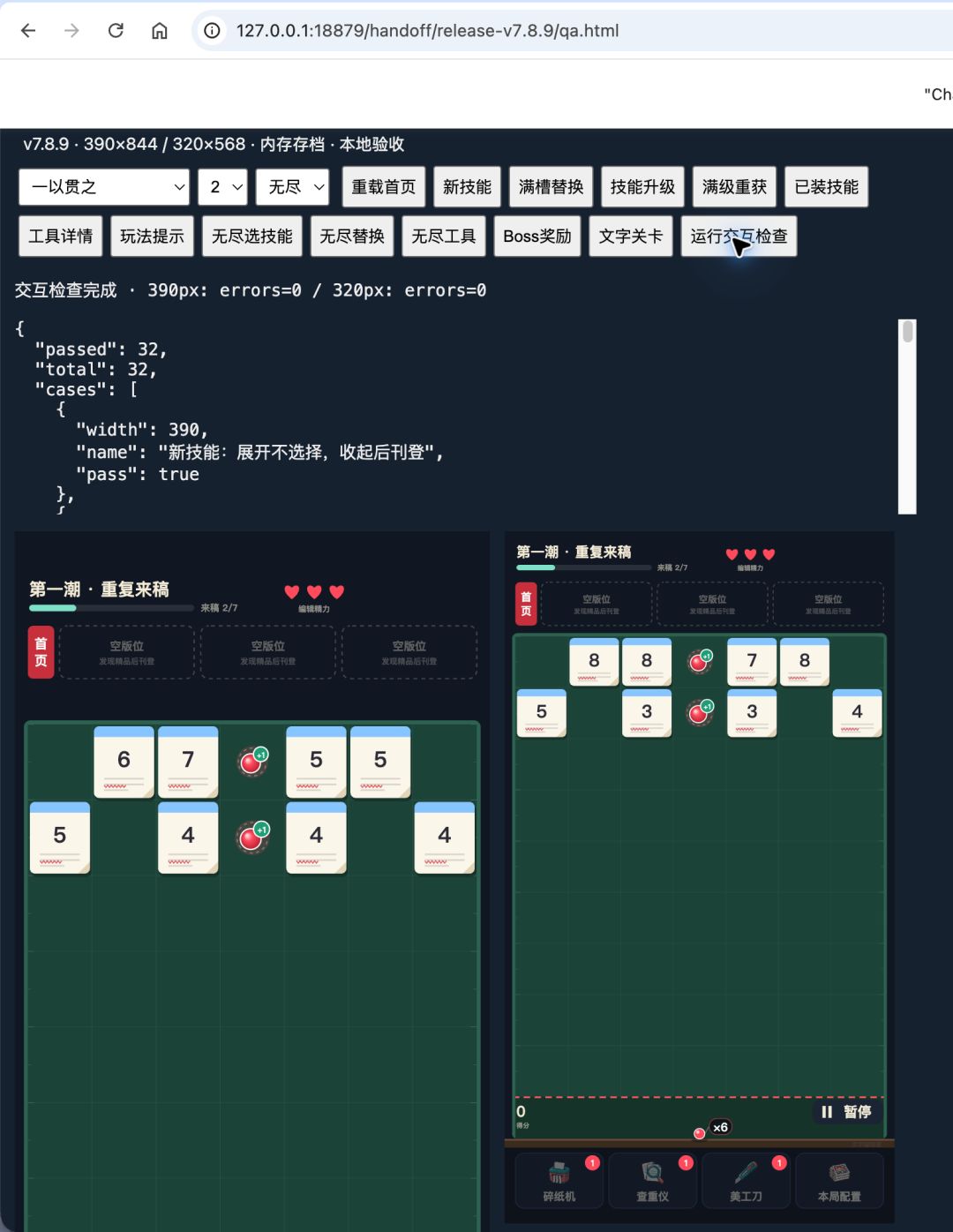This screenshot has height=1232, width=953.
Task: Pick the 美工刀 knife tool
Action: tap(746, 1180)
